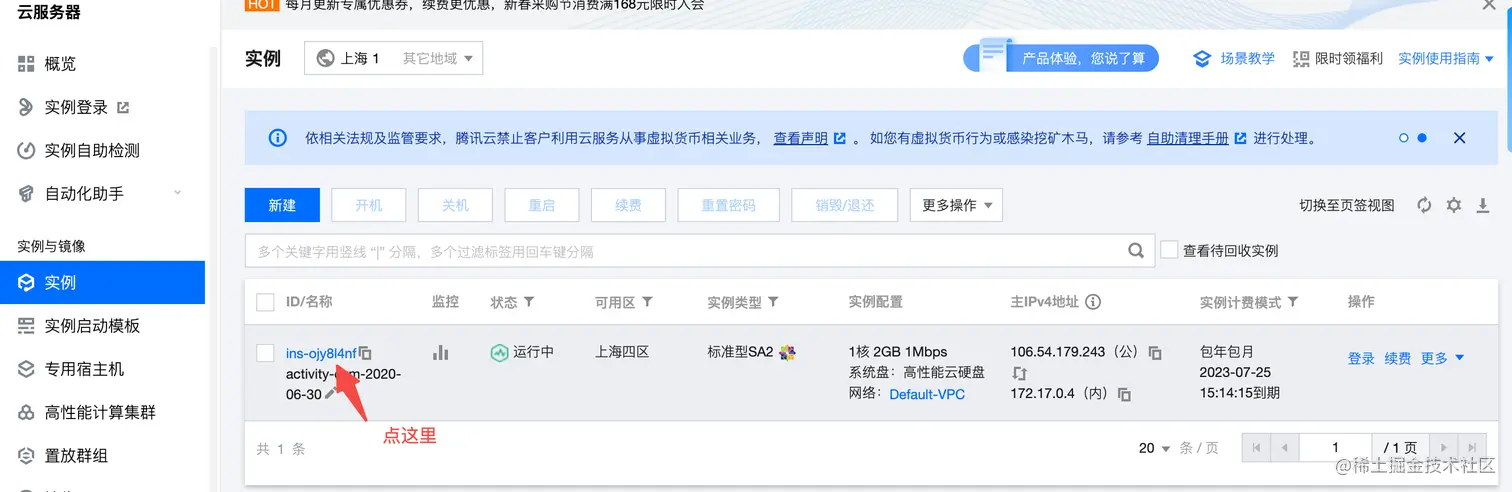Click the 场景教学 graduation cap icon
1512x492 pixels.
click(1203, 59)
